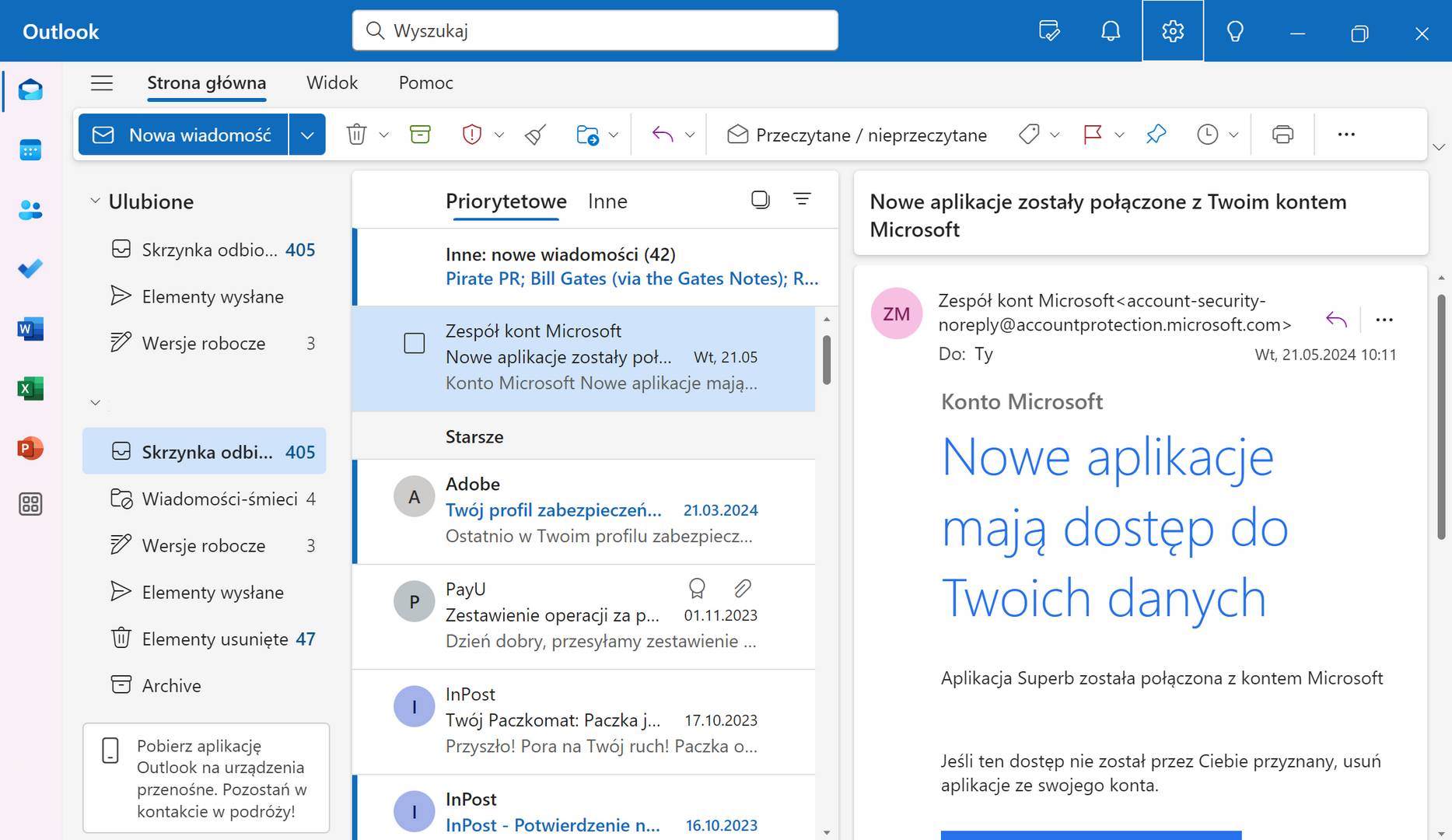
Task: Toggle the select-all messages icon
Action: pyautogui.click(x=761, y=200)
